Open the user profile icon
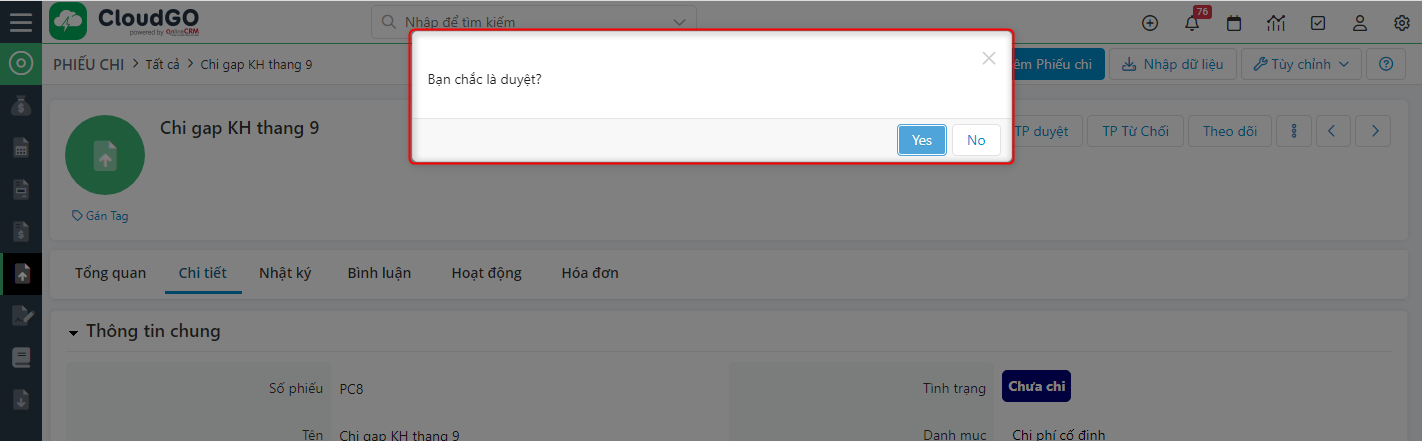The width and height of the screenshot is (1422, 441). coord(1360,23)
